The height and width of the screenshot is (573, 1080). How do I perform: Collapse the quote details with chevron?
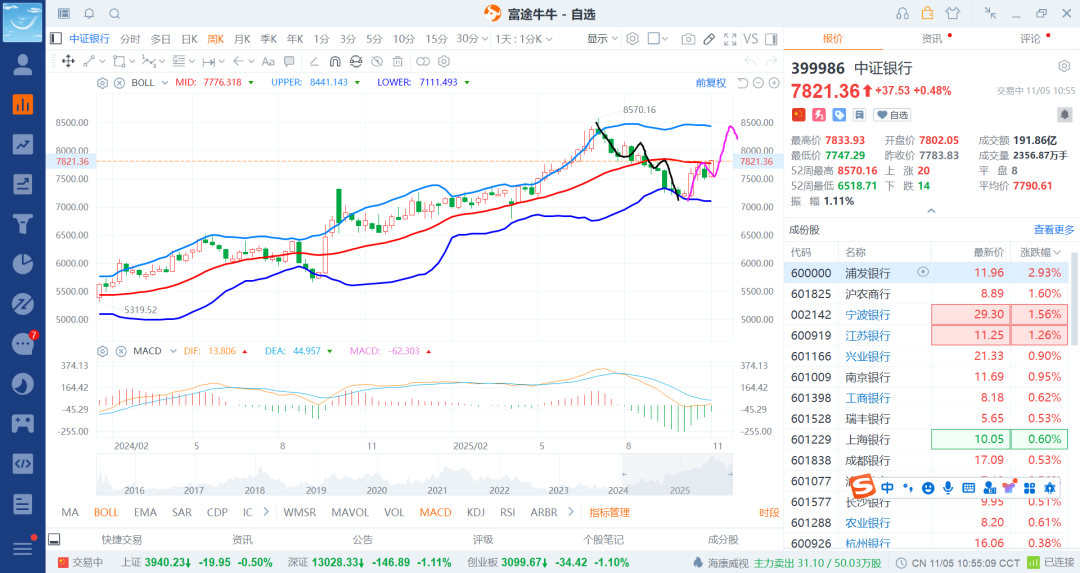pyautogui.click(x=931, y=211)
